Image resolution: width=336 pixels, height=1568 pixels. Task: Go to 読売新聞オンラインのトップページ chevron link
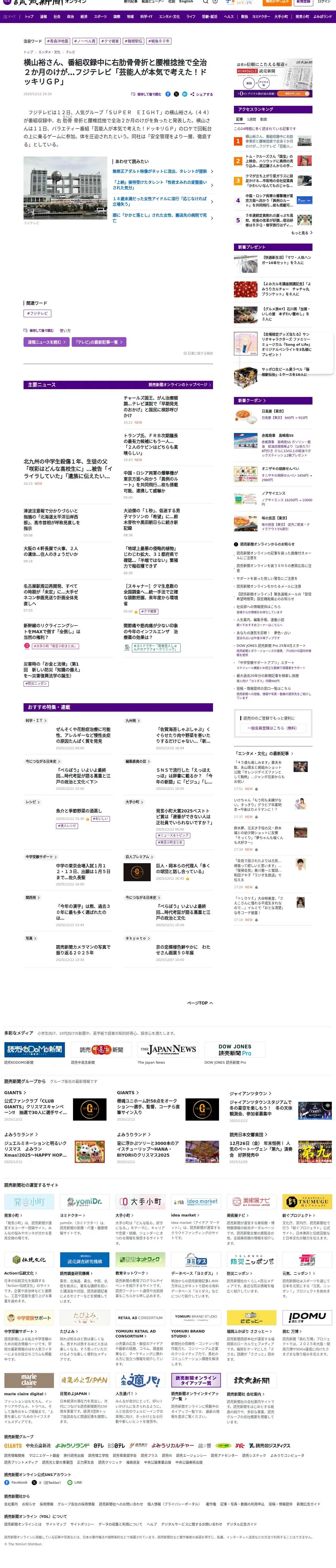(x=180, y=385)
